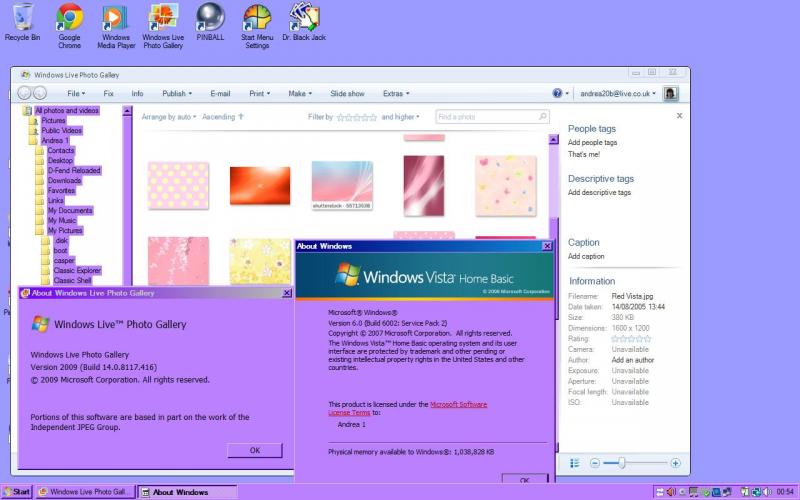Image resolution: width=800 pixels, height=500 pixels.
Task: Toggle Ascending sort order
Action: (x=223, y=117)
